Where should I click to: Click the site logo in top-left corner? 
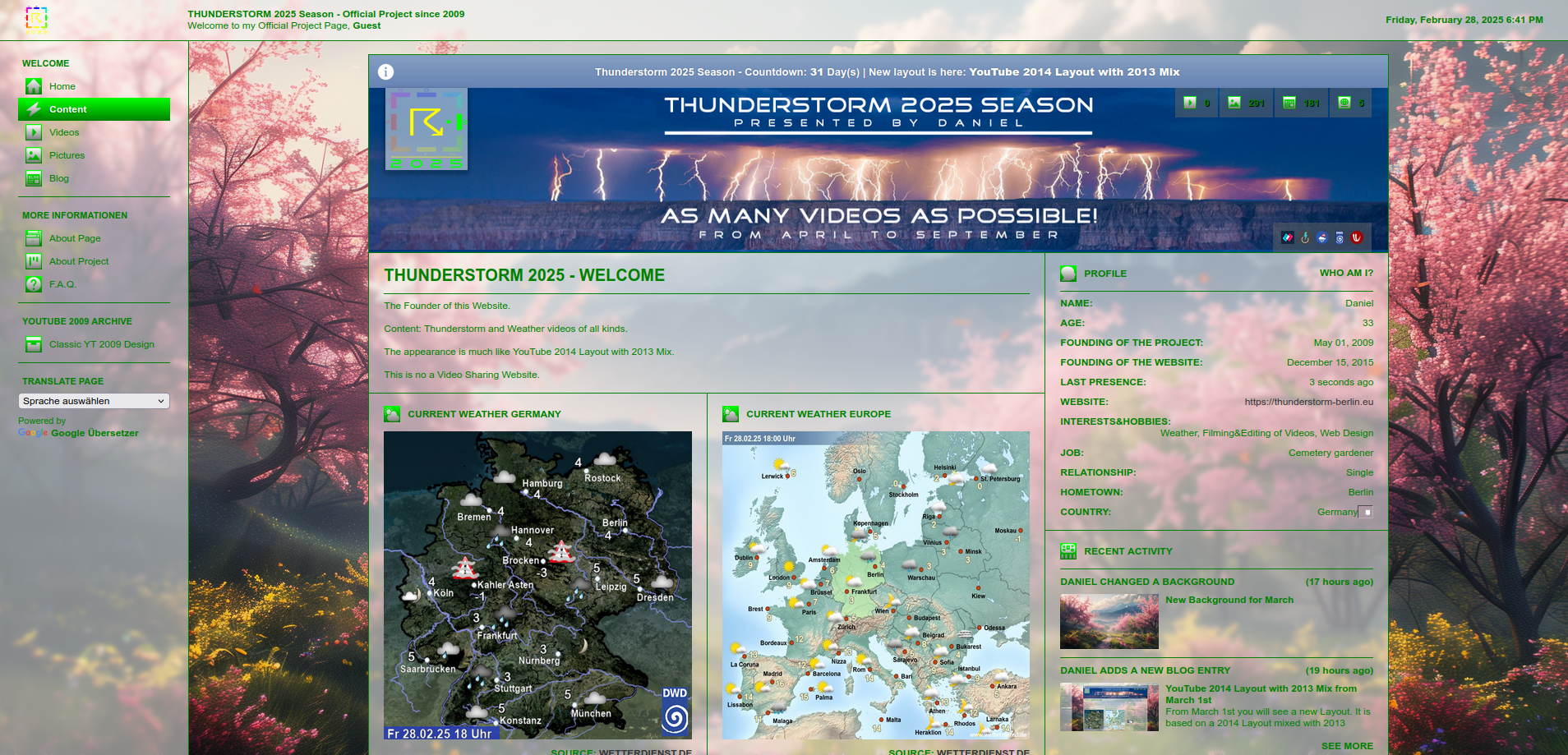pos(36,20)
